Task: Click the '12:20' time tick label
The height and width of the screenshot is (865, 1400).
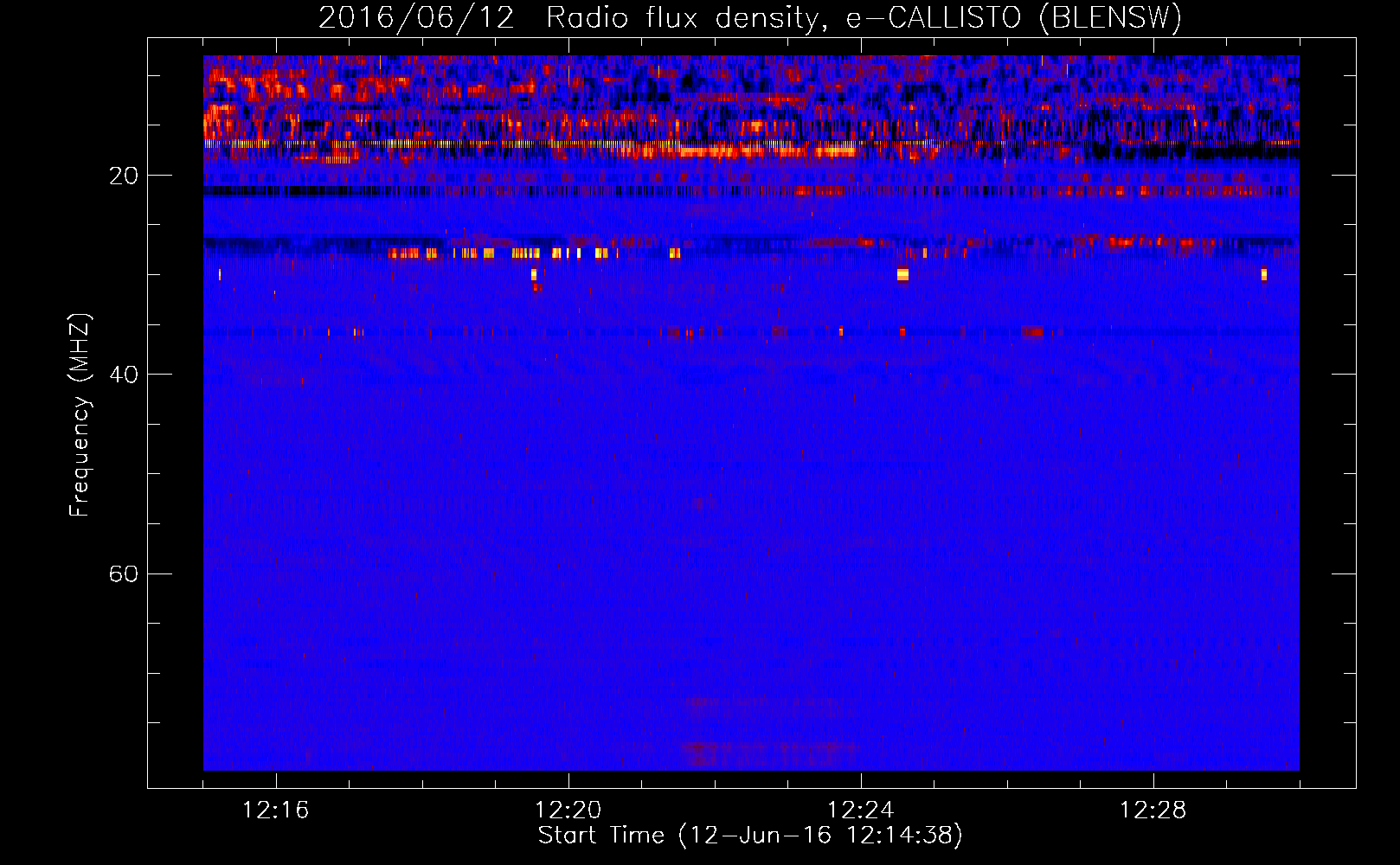Action: tap(568, 811)
